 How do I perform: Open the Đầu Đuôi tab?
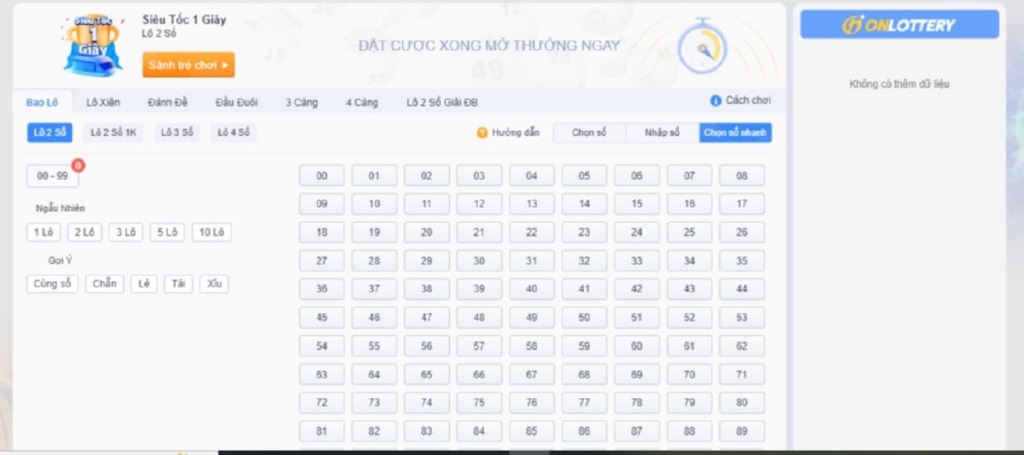(x=236, y=102)
